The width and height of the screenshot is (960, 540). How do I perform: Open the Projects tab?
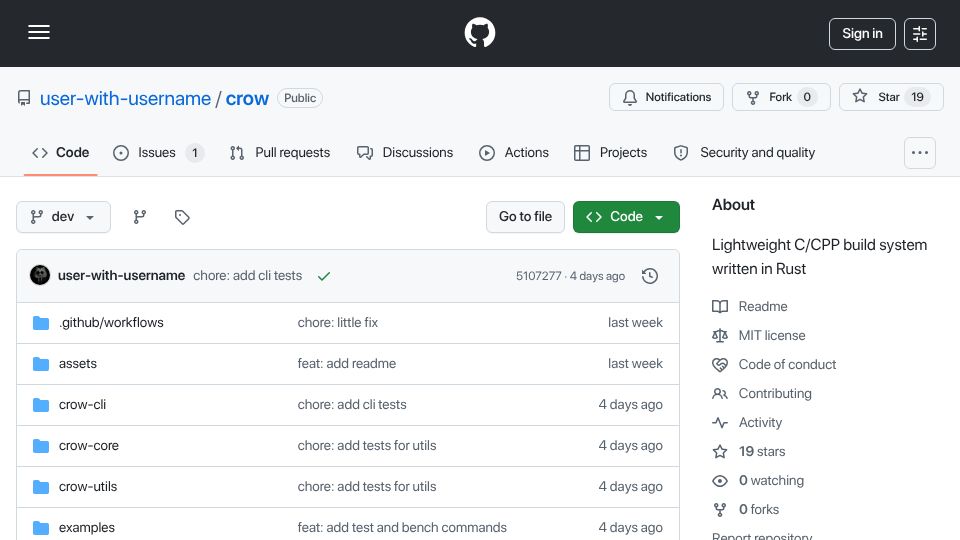(x=610, y=152)
